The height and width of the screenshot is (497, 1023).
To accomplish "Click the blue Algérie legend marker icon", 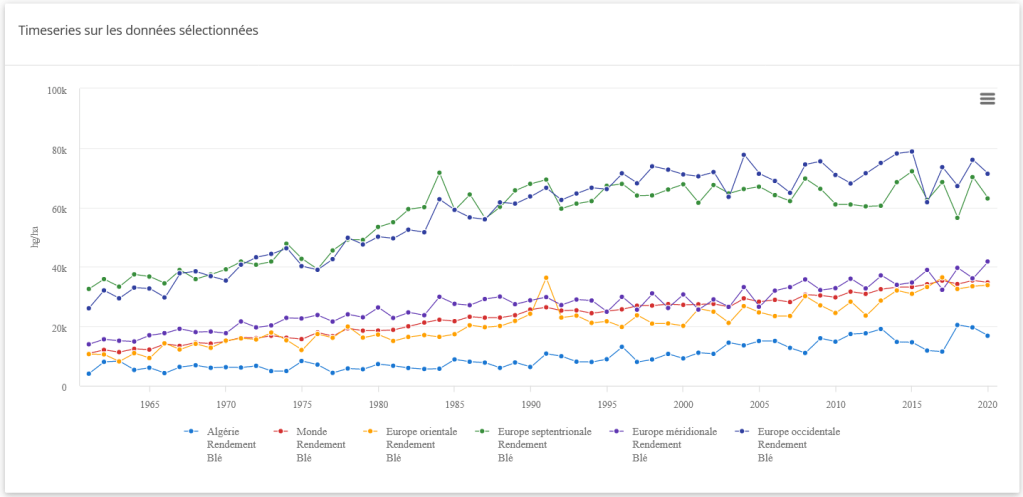I will (190, 432).
